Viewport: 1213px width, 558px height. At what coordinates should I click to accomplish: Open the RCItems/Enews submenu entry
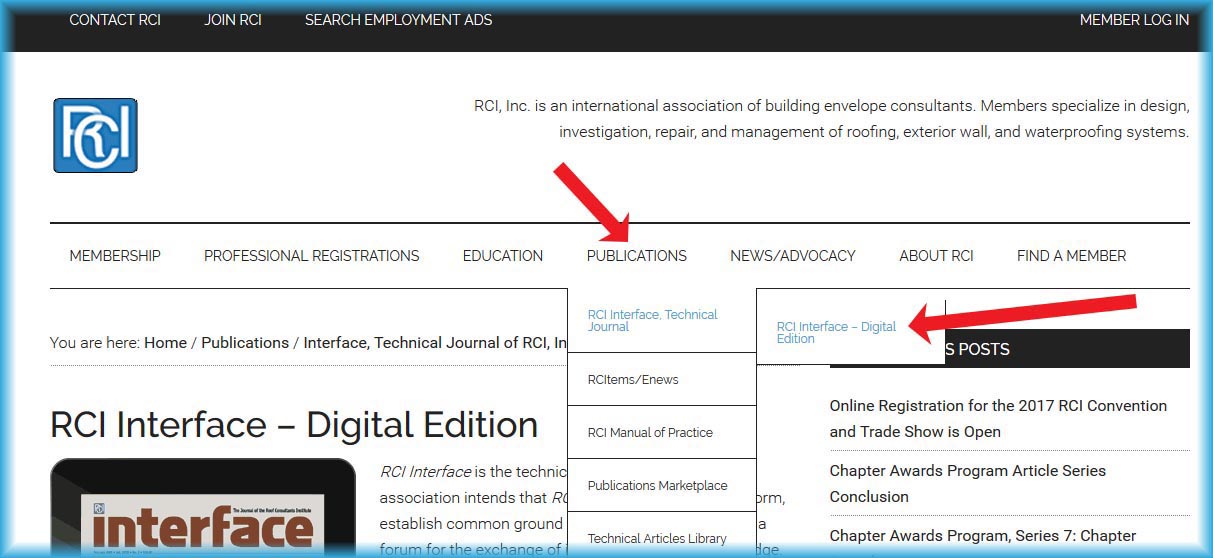point(633,380)
